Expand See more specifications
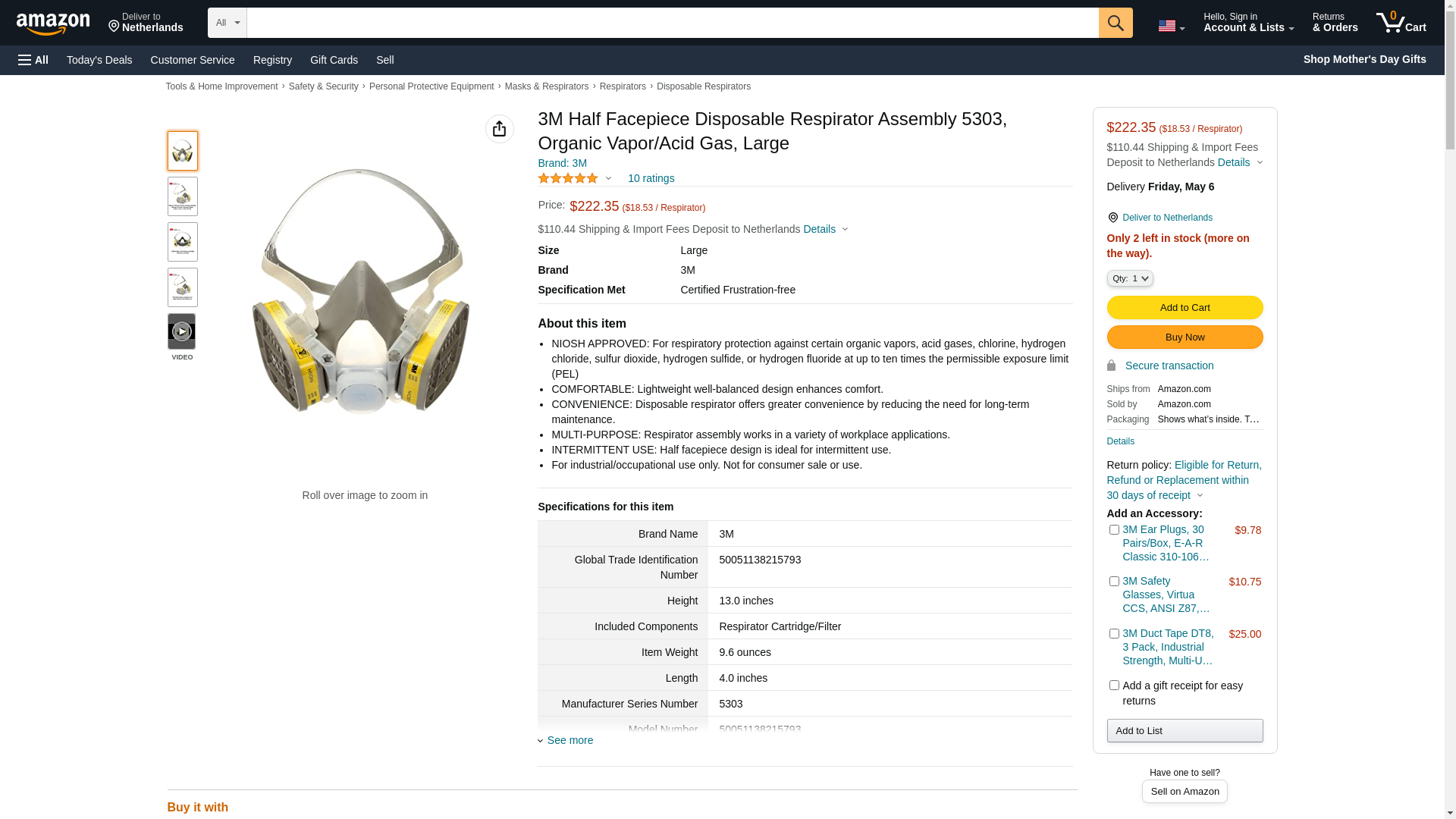This screenshot has width=1456, height=819. click(570, 740)
